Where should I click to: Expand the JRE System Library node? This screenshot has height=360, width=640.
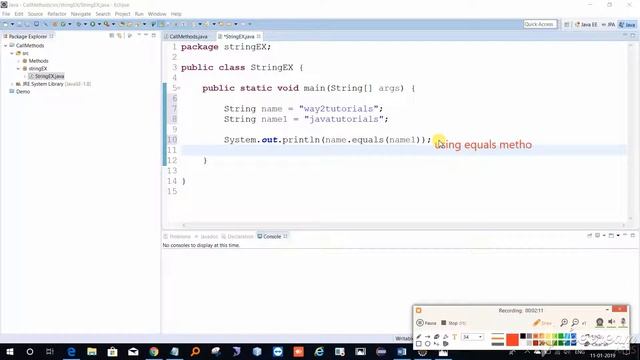click(x=12, y=84)
